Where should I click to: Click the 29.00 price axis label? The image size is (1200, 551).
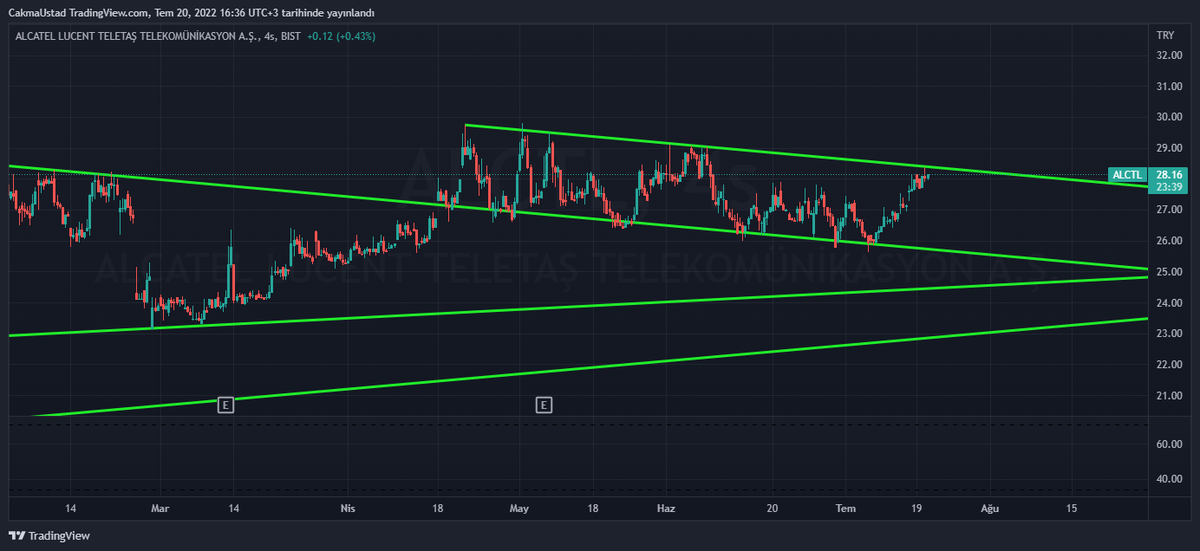point(1168,148)
